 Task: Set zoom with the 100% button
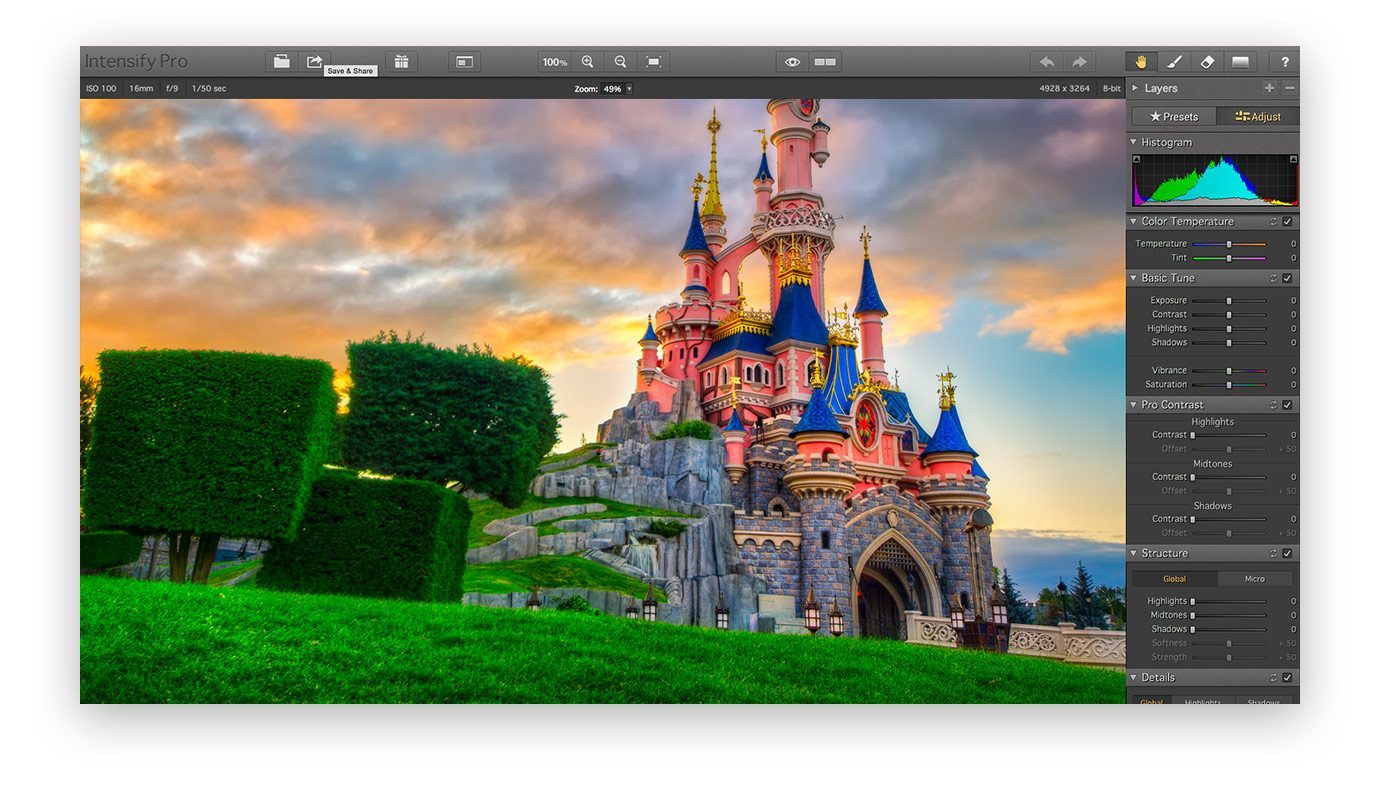tap(555, 62)
